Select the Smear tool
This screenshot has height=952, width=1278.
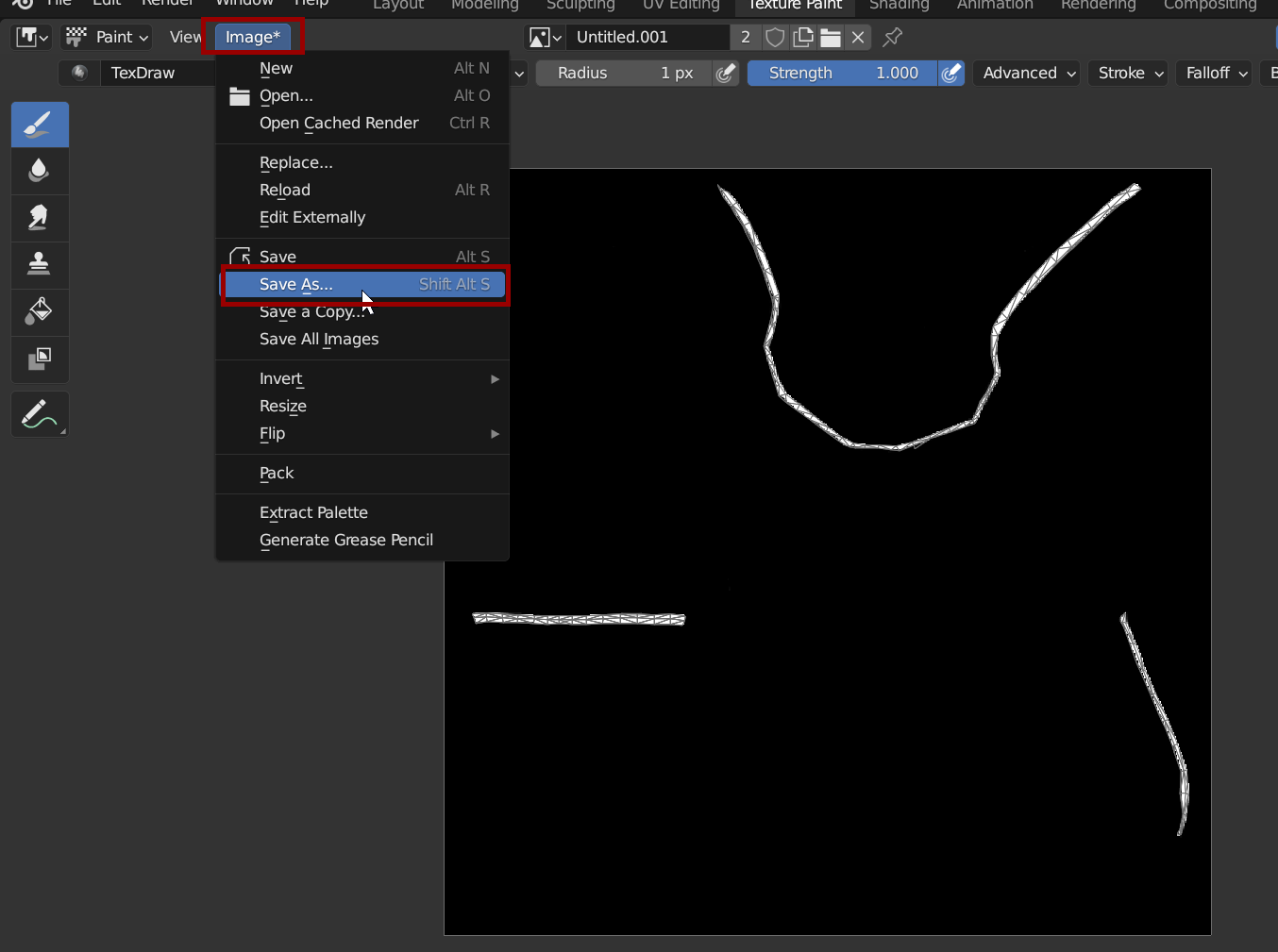point(40,218)
